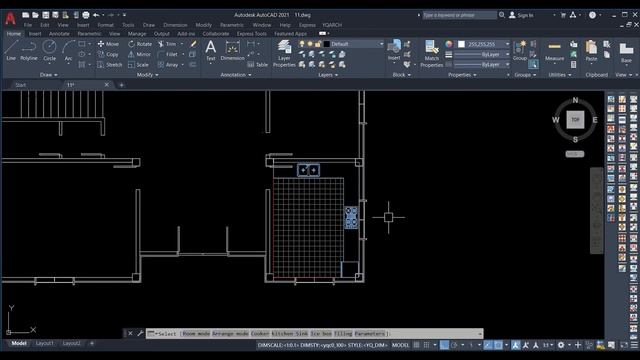Open the Insert block tool

point(394,51)
